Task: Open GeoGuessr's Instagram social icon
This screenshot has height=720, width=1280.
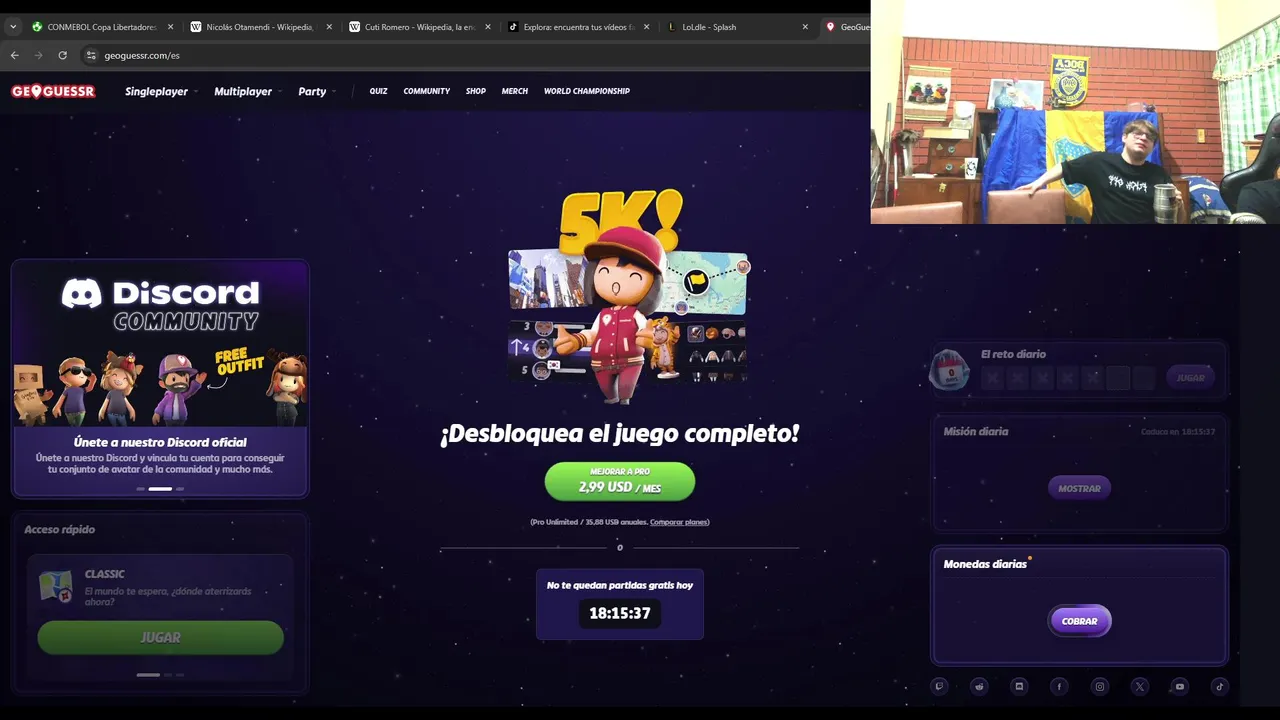Action: (1100, 686)
